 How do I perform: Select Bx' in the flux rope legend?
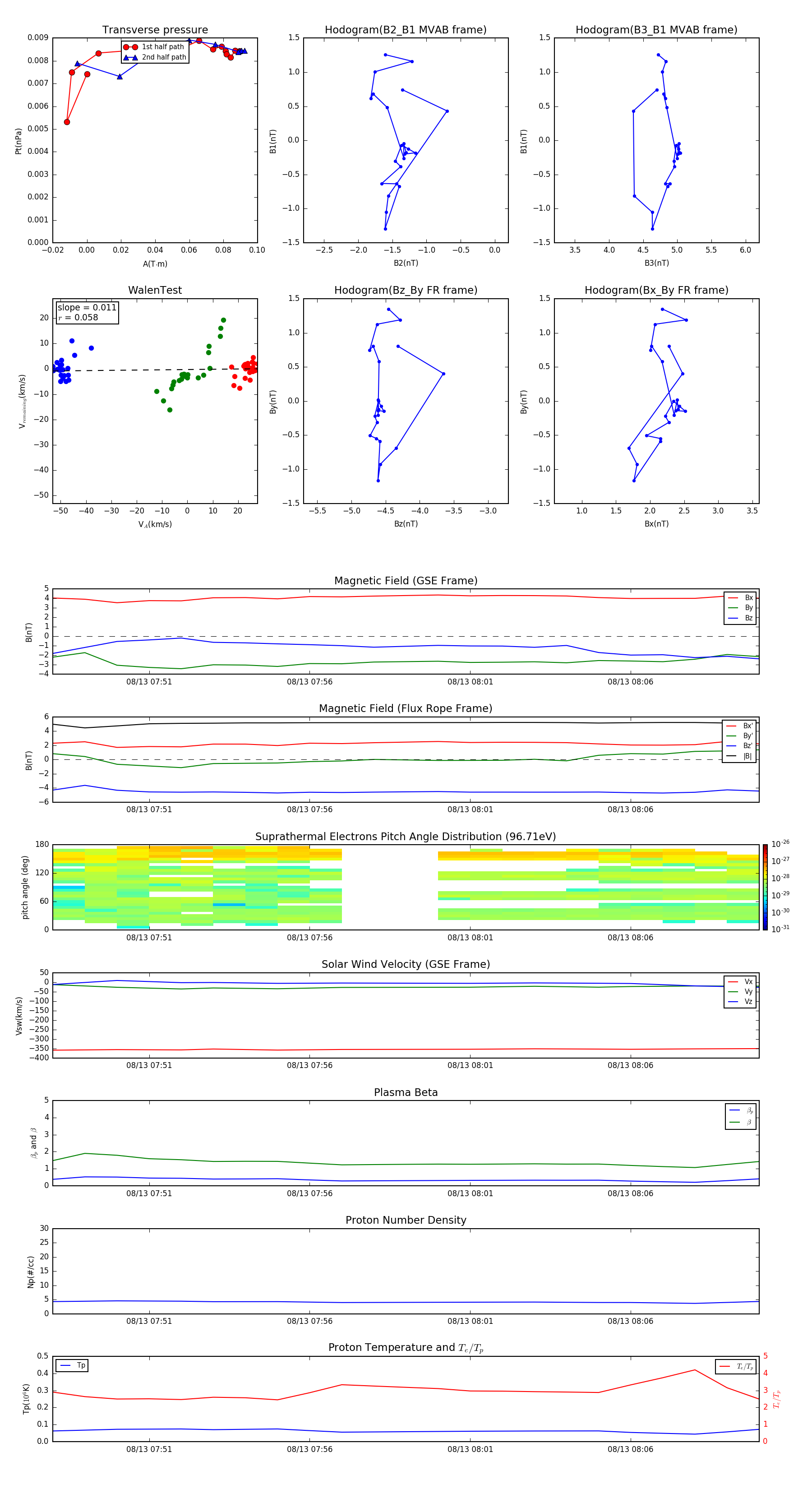coord(740,726)
